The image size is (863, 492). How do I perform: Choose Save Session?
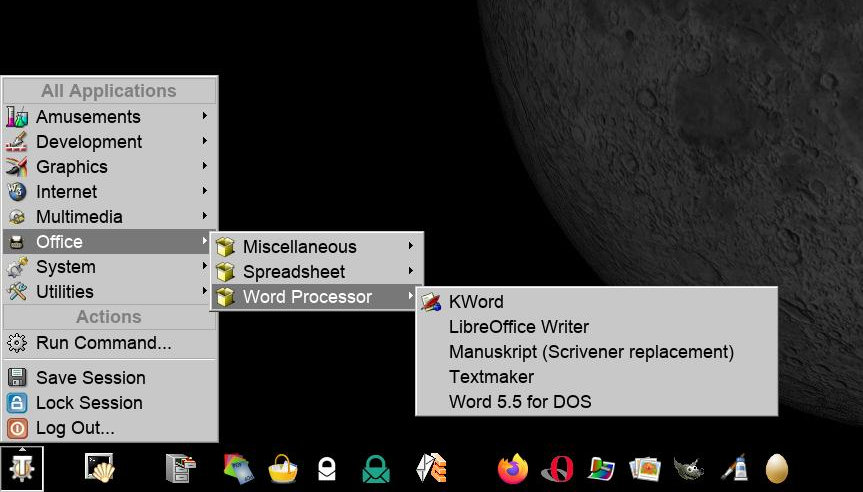tap(110, 378)
